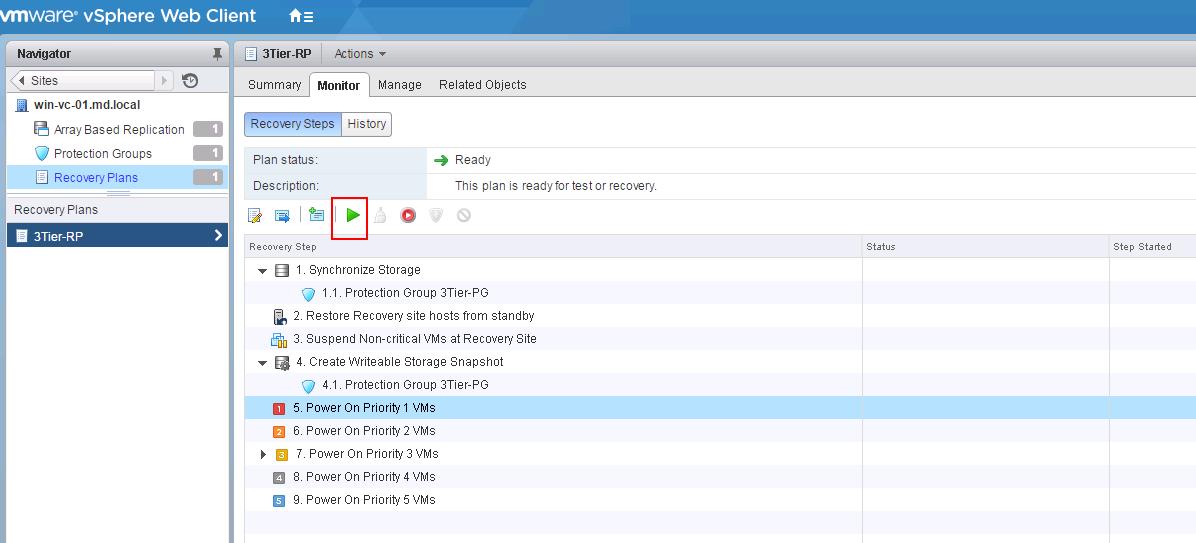This screenshot has height=543, width=1196.
Task: Click the orange Priority 2 badge icon
Action: (278, 432)
